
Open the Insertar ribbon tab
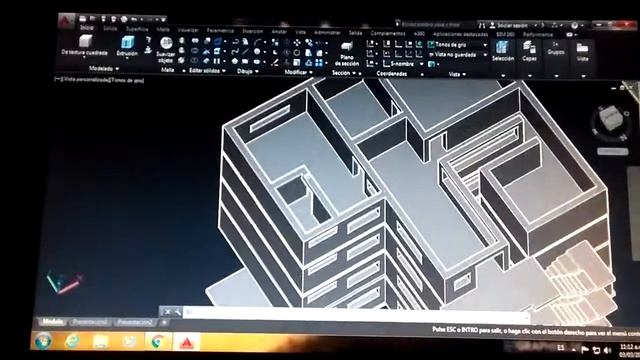[x=253, y=31]
